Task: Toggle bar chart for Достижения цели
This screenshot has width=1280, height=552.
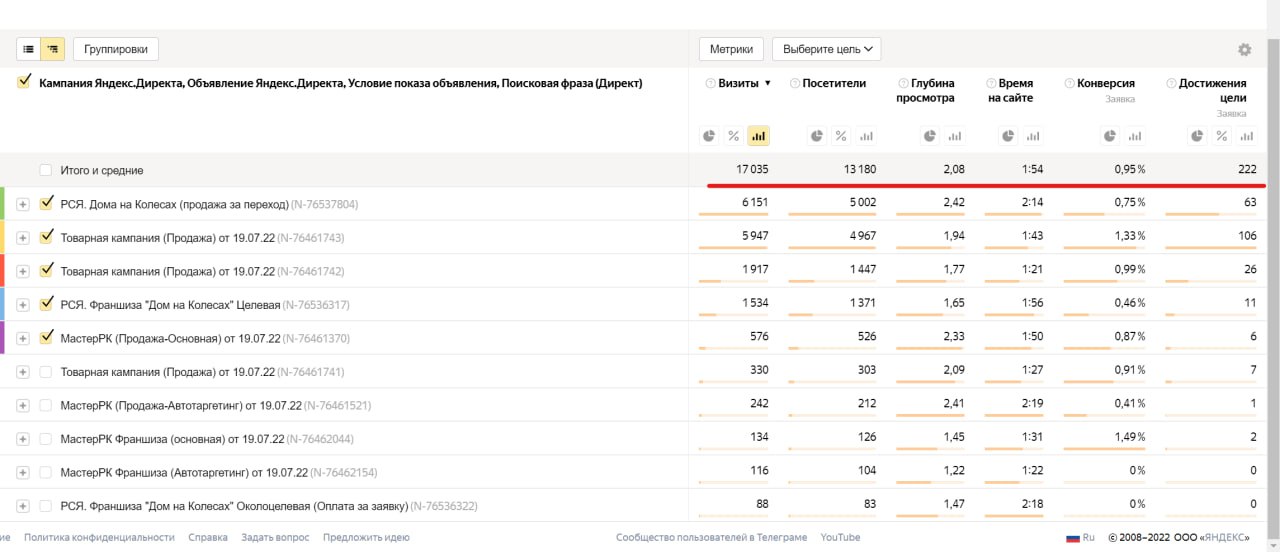Action: (x=1246, y=136)
